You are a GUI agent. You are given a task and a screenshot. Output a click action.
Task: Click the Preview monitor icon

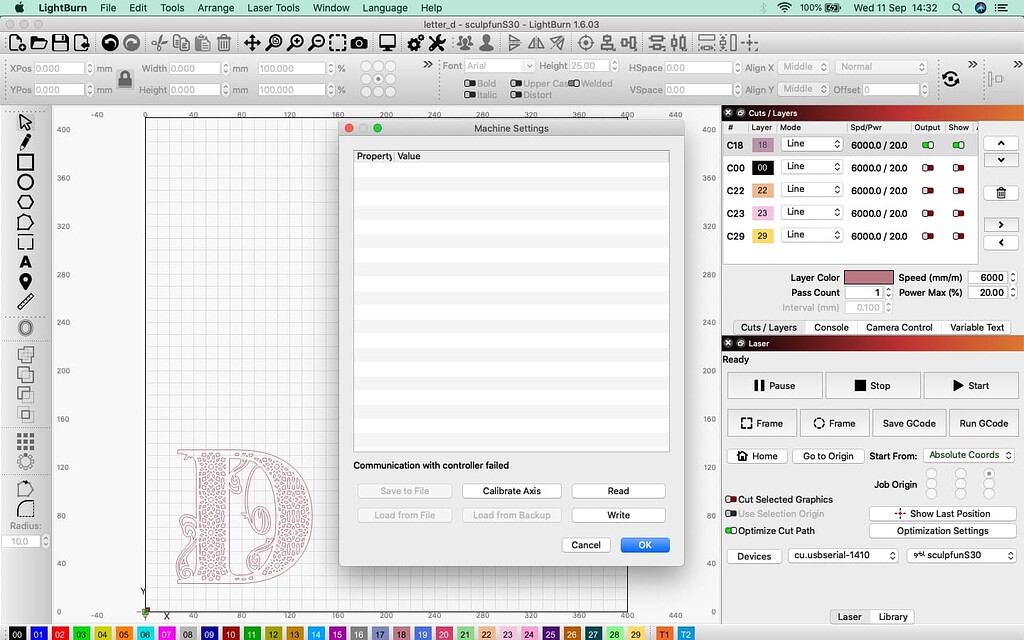pos(387,43)
